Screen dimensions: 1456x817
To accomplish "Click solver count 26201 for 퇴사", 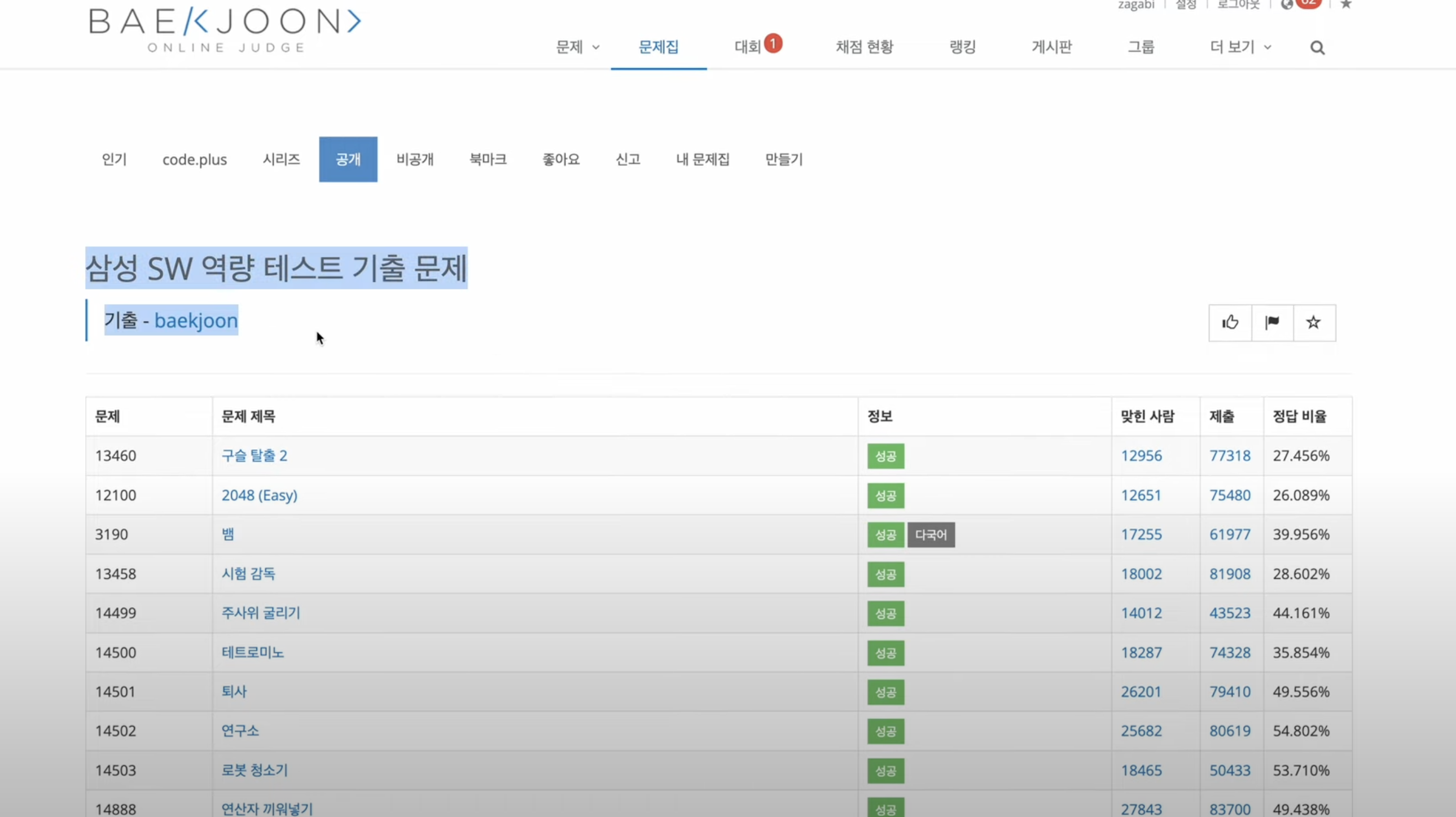I will coord(1141,692).
